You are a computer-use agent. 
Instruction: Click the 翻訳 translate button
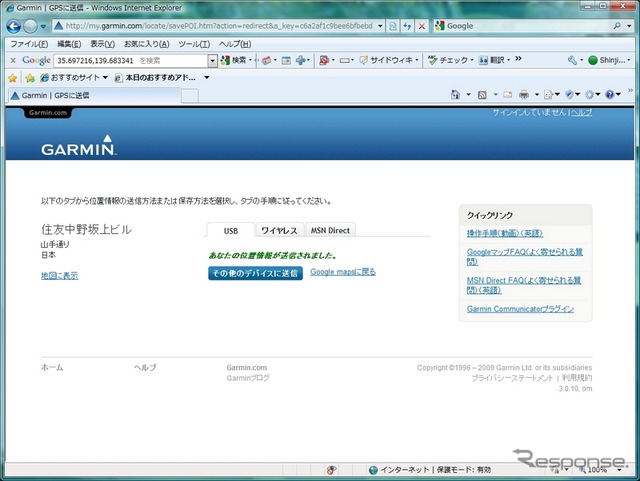[494, 60]
